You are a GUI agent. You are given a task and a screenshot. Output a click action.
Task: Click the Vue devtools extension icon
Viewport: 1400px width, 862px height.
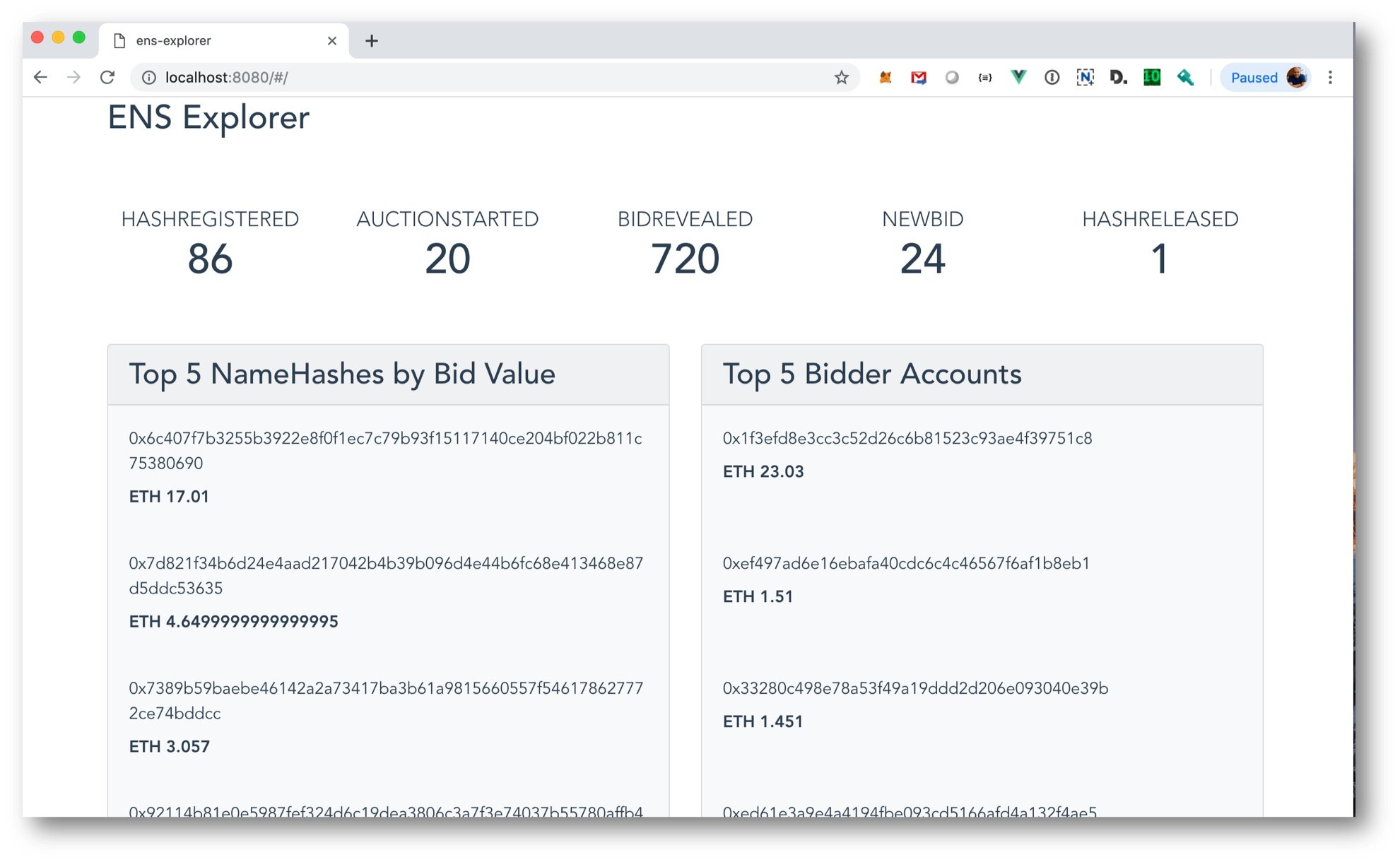tap(1018, 78)
